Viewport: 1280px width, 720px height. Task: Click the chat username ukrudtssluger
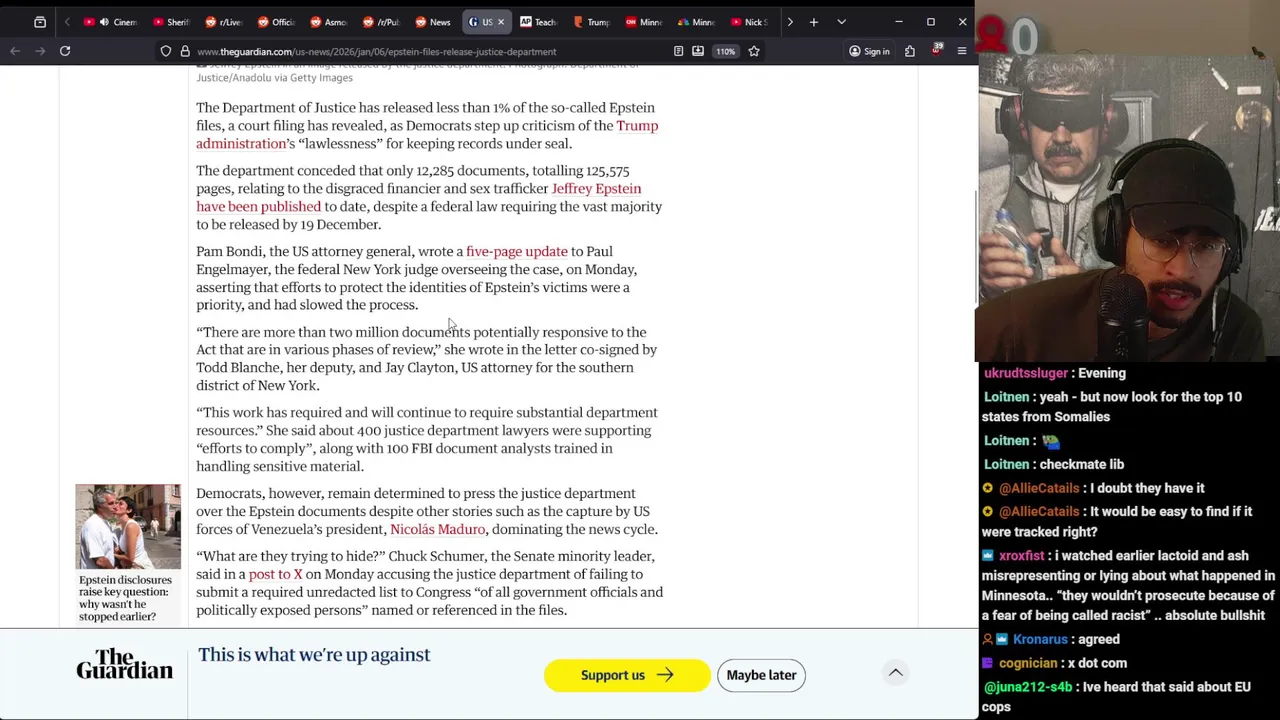point(1026,373)
